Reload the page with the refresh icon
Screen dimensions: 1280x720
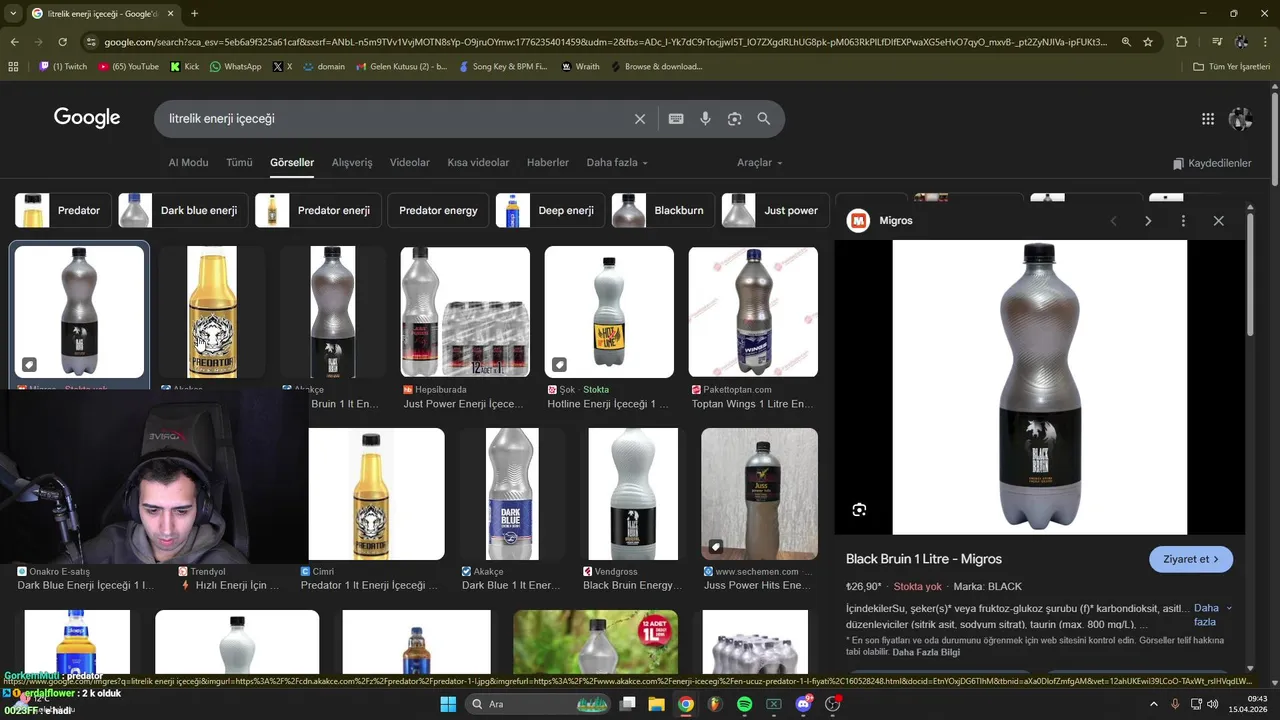(62, 42)
